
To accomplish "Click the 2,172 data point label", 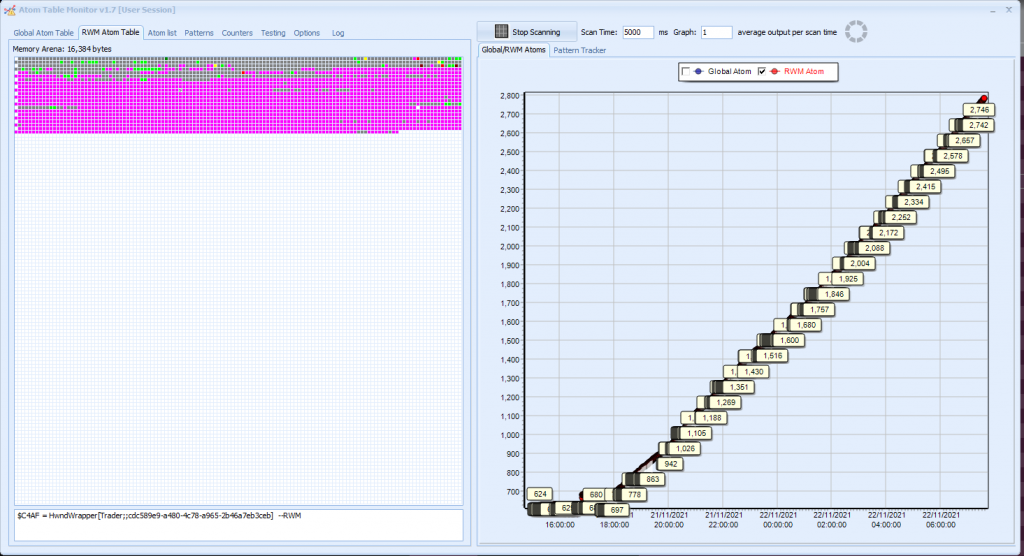I will (888, 233).
